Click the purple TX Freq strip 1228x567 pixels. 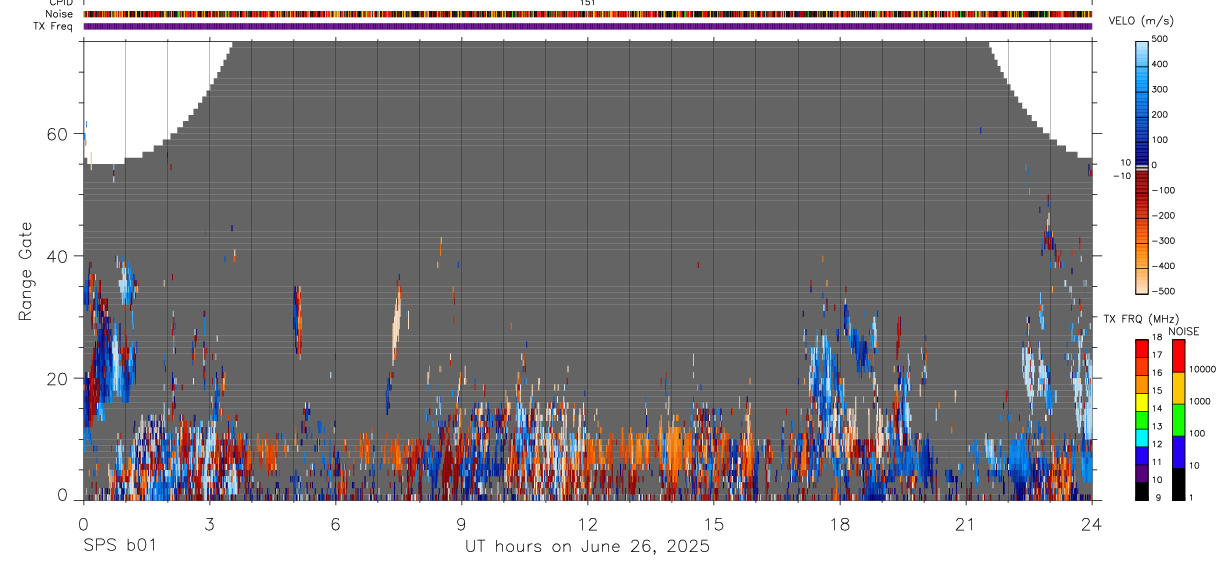587,26
